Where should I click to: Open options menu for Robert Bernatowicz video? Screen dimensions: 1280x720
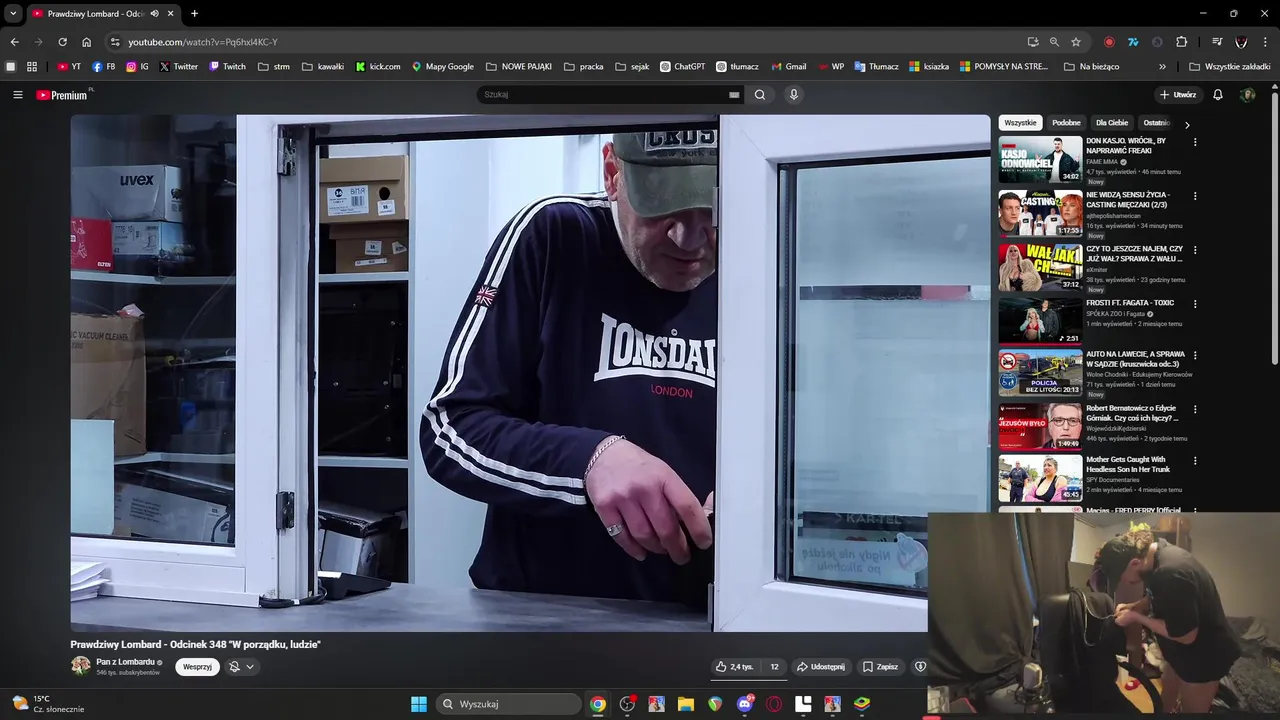pos(1195,409)
